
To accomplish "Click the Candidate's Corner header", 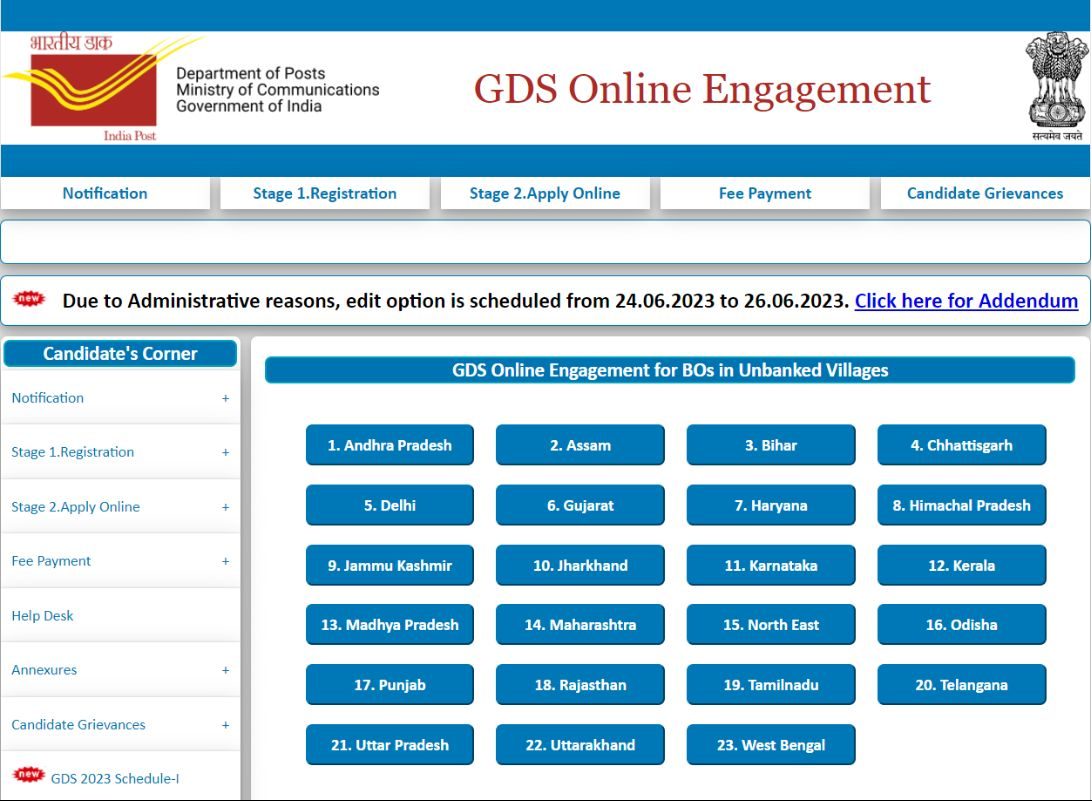I will [120, 353].
